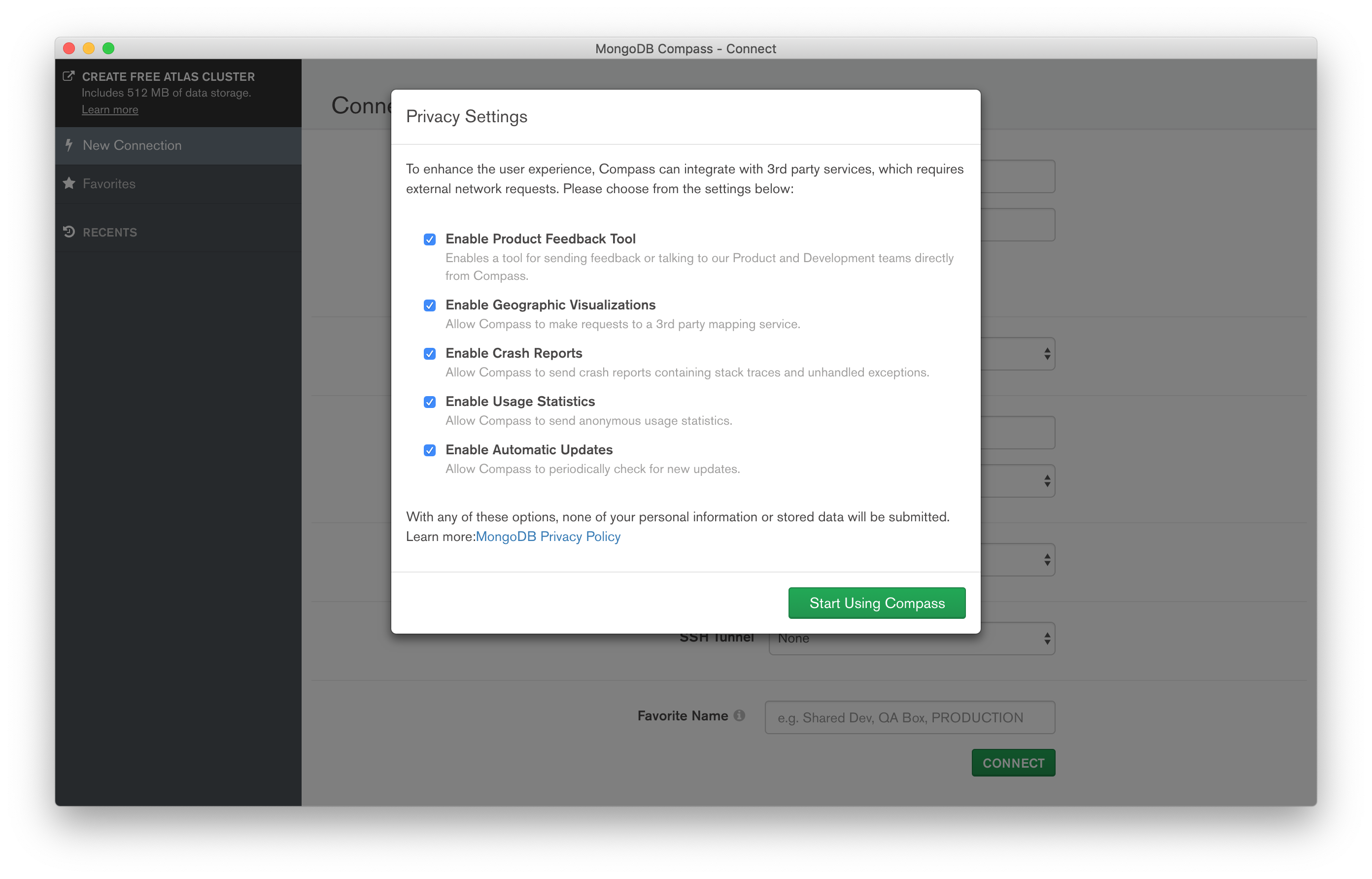Image resolution: width=1372 pixels, height=879 pixels.
Task: Click the Start Using Compass button
Action: (x=877, y=603)
